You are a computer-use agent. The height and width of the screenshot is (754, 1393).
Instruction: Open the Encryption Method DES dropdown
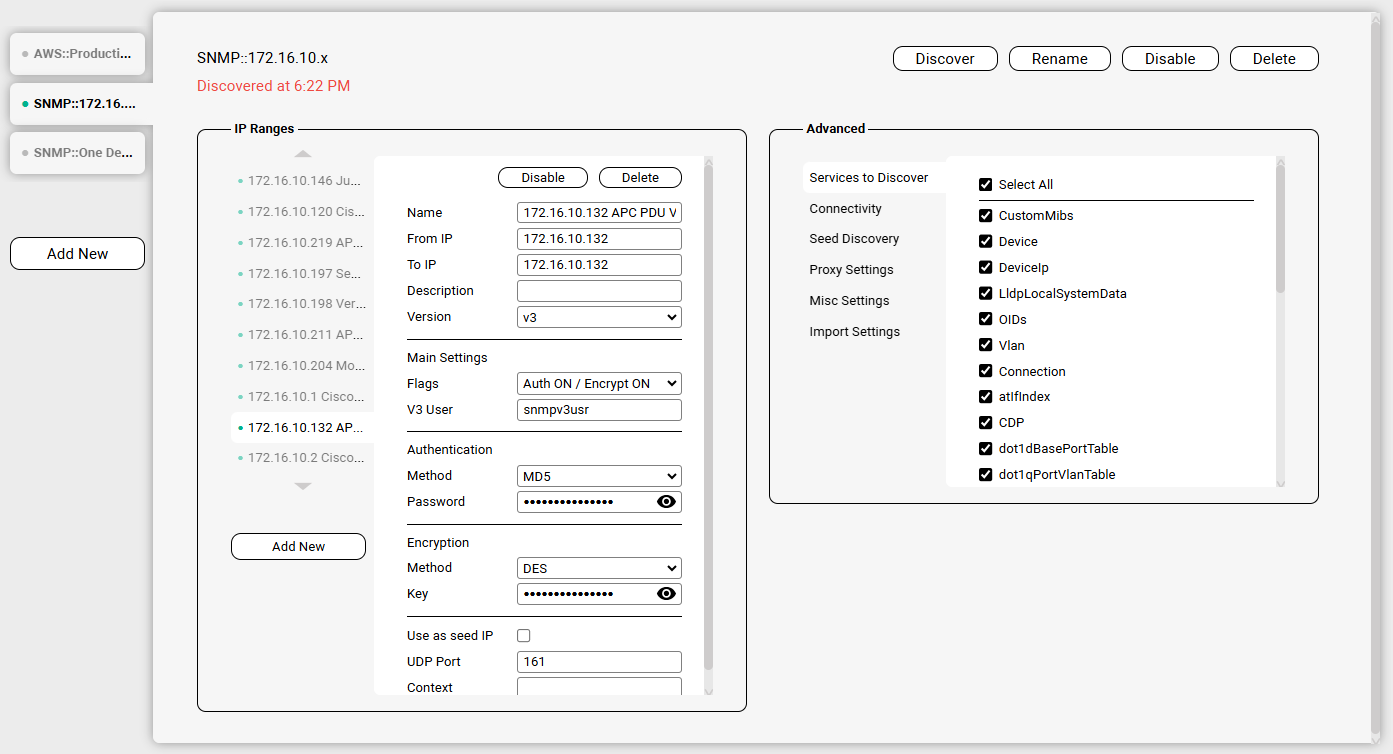click(x=599, y=568)
